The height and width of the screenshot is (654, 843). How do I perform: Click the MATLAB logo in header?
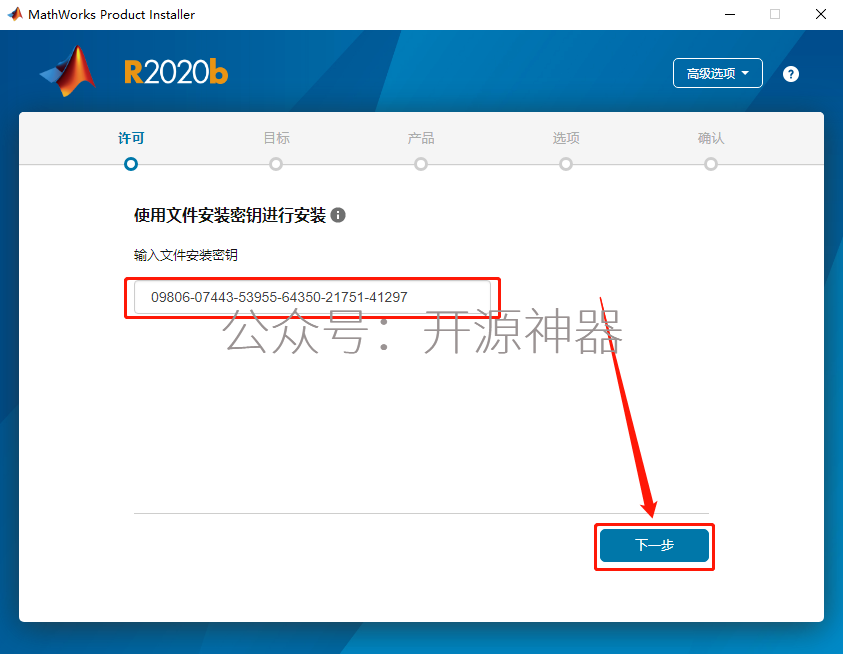coord(69,71)
